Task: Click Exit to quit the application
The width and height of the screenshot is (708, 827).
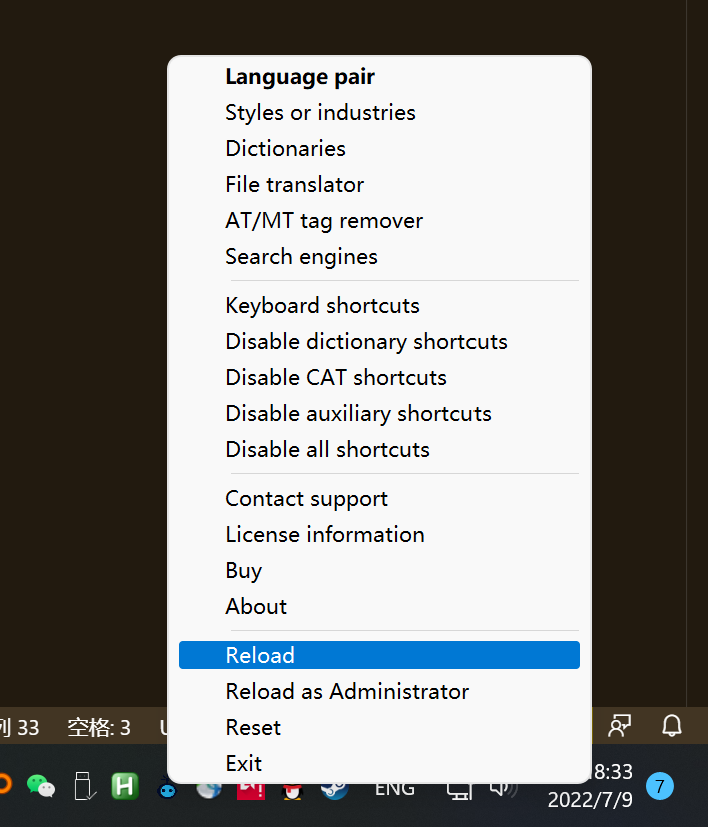Action: (244, 763)
